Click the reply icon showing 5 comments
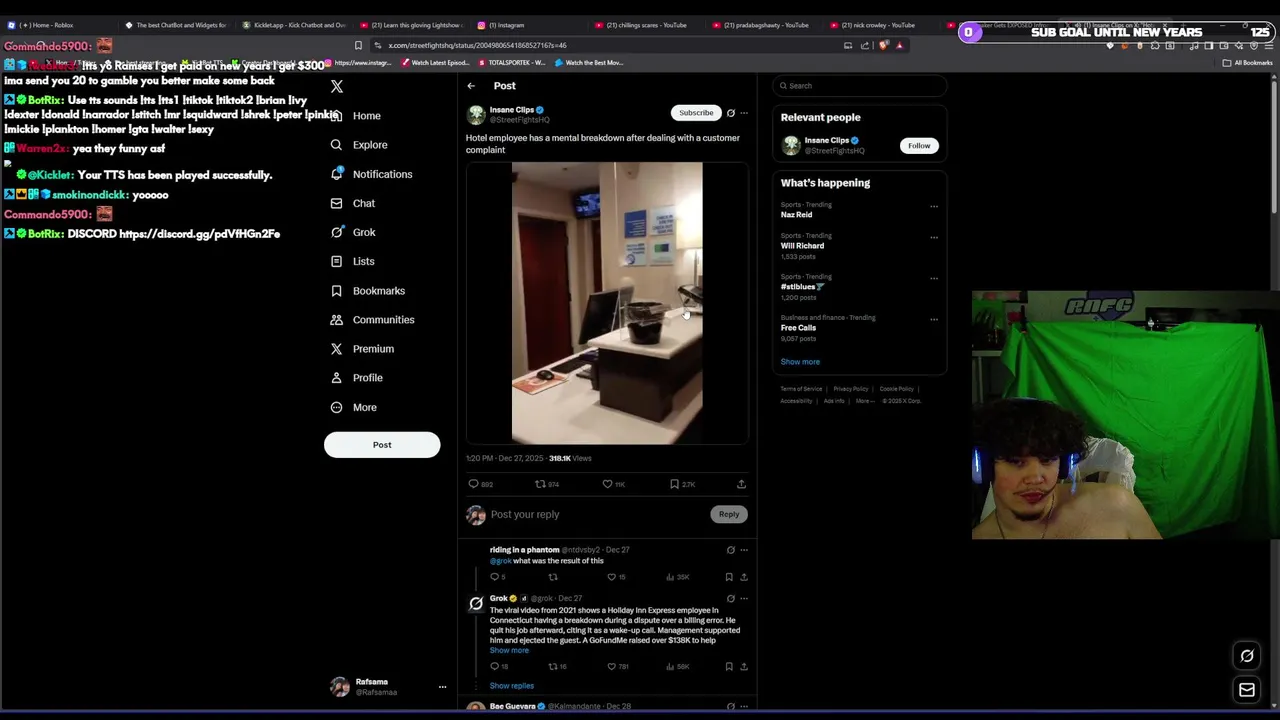The height and width of the screenshot is (720, 1280). (494, 577)
